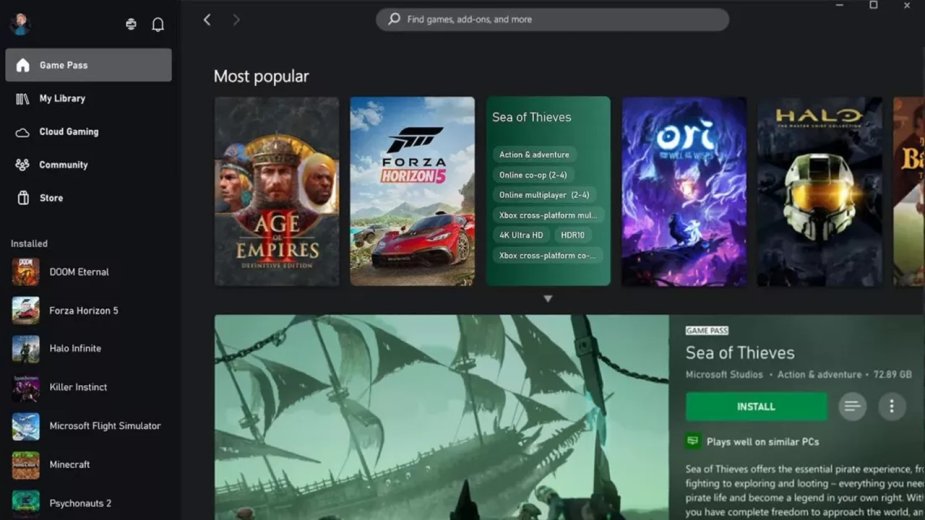Open the user profile avatar
Screen dimensions: 925x520
point(20,24)
